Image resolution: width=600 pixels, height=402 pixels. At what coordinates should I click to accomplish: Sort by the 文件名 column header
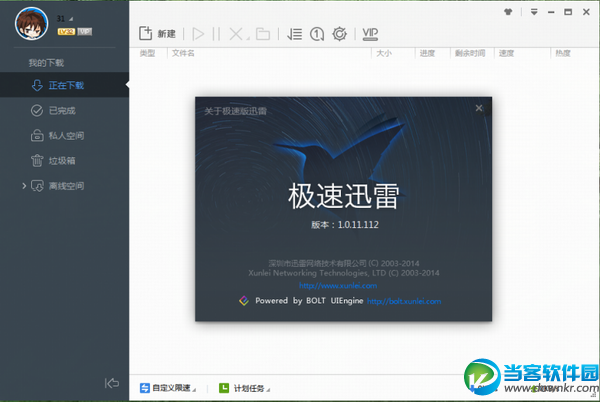click(183, 53)
